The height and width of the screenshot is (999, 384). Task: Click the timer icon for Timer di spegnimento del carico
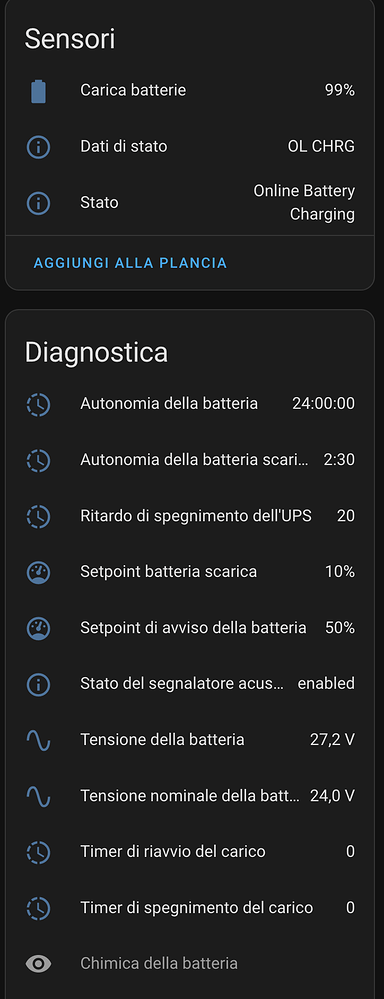point(38,908)
